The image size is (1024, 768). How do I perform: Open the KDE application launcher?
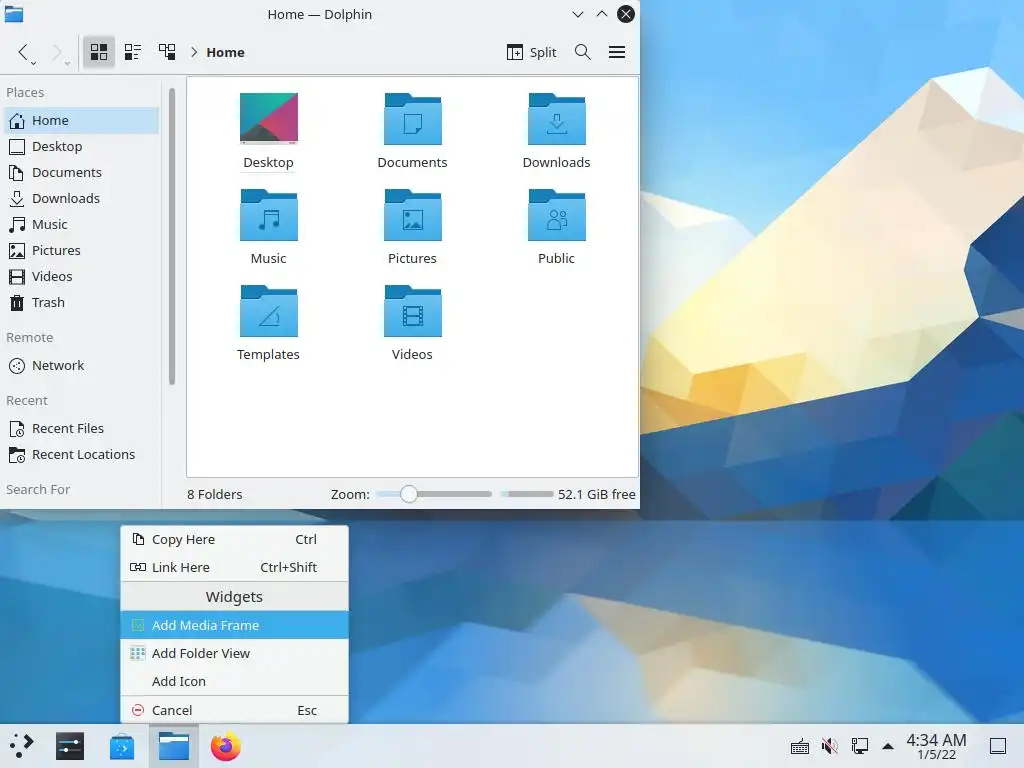pos(20,746)
